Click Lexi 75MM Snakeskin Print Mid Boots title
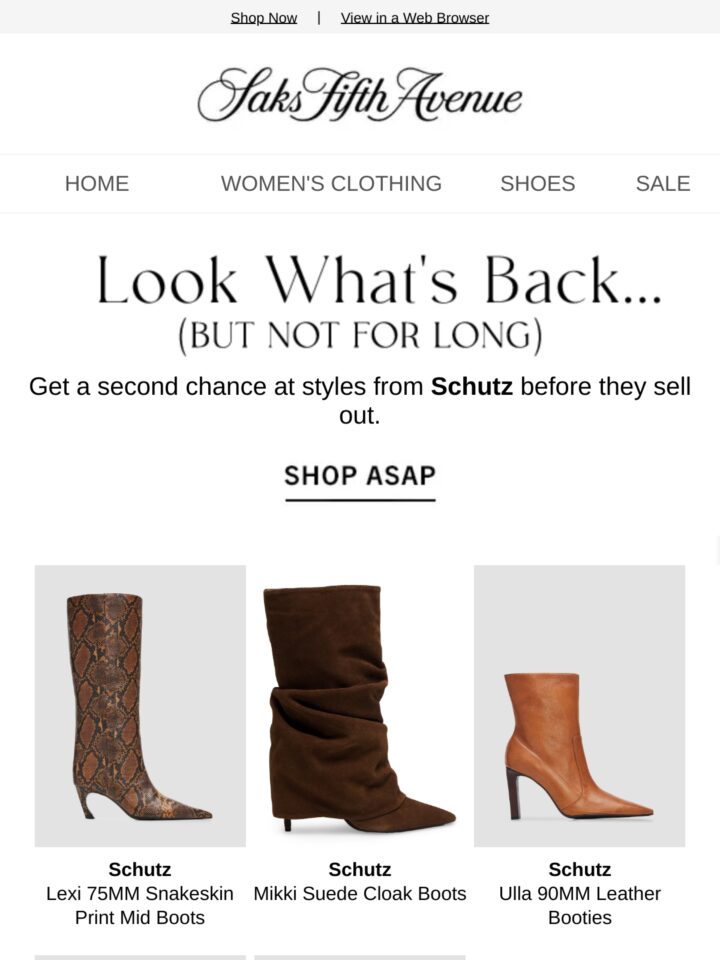 pos(140,905)
